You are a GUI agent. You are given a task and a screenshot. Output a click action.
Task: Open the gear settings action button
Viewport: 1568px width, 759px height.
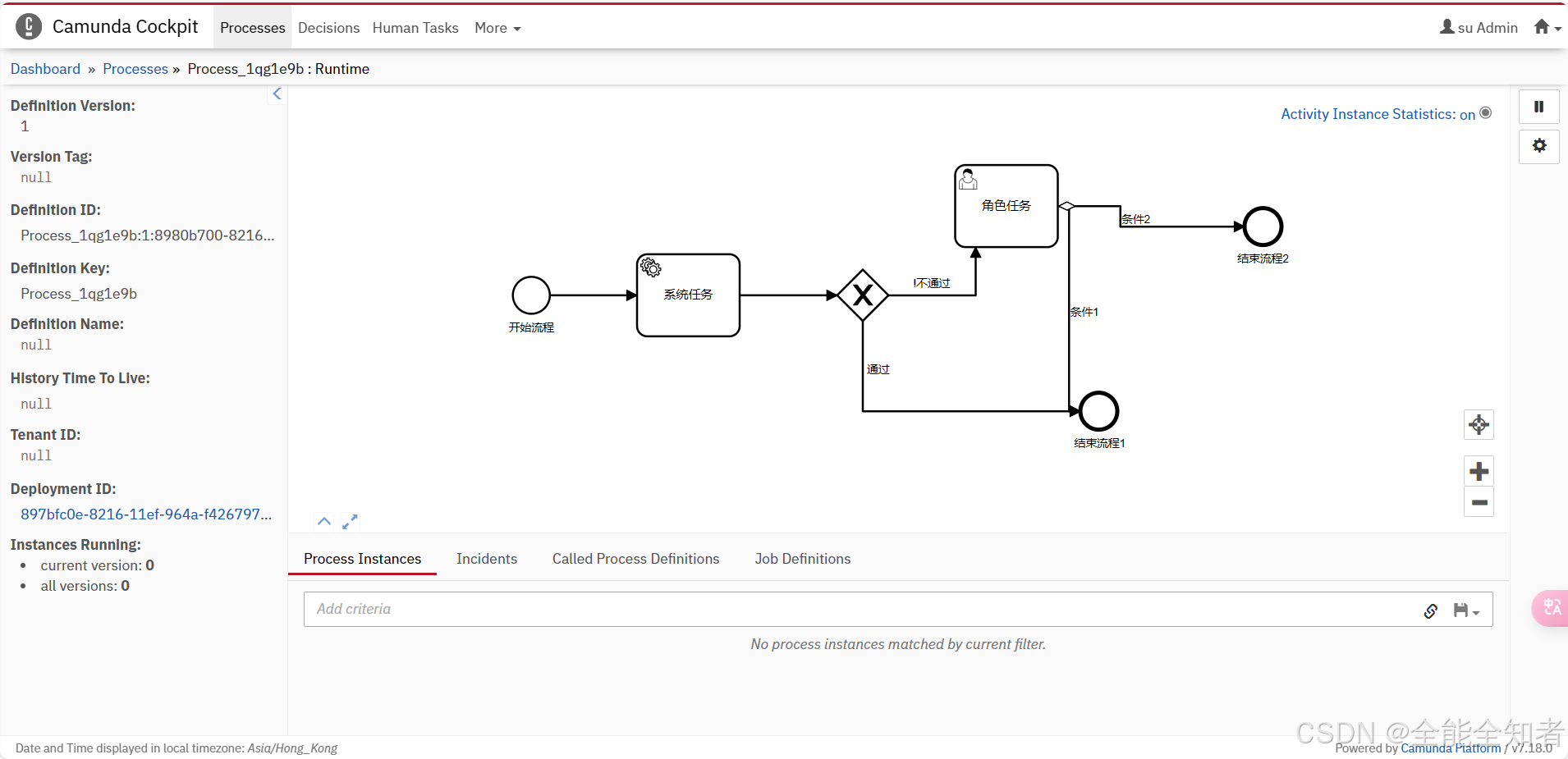pos(1538,146)
